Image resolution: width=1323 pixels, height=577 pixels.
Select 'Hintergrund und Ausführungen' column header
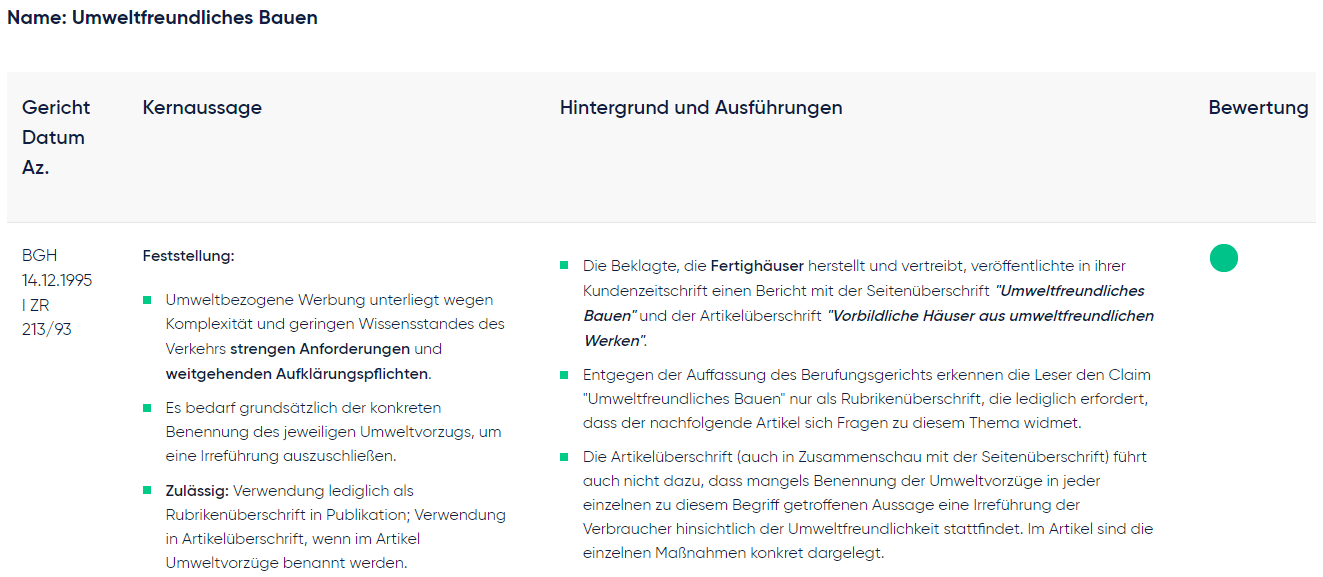click(x=700, y=108)
